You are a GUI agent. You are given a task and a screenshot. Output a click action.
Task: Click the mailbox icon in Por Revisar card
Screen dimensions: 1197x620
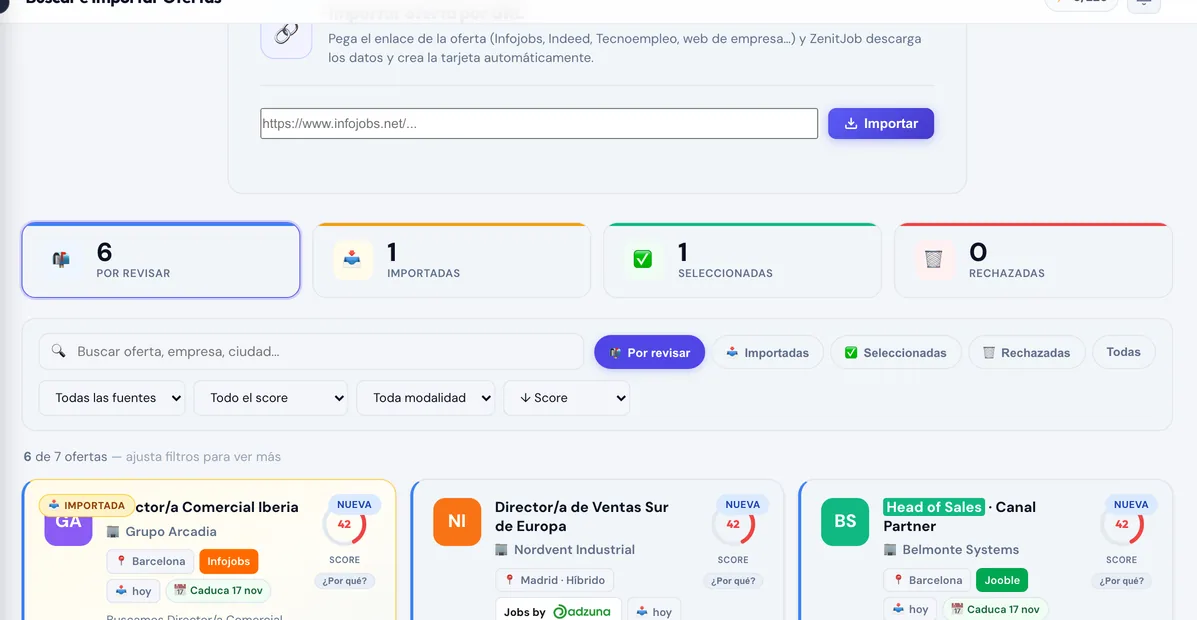[61, 260]
